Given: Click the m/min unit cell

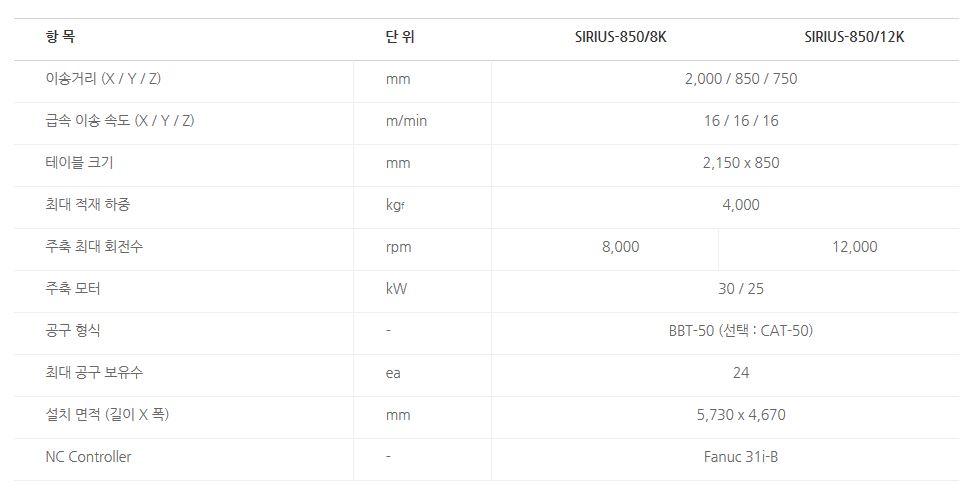Looking at the screenshot, I should point(406,121).
